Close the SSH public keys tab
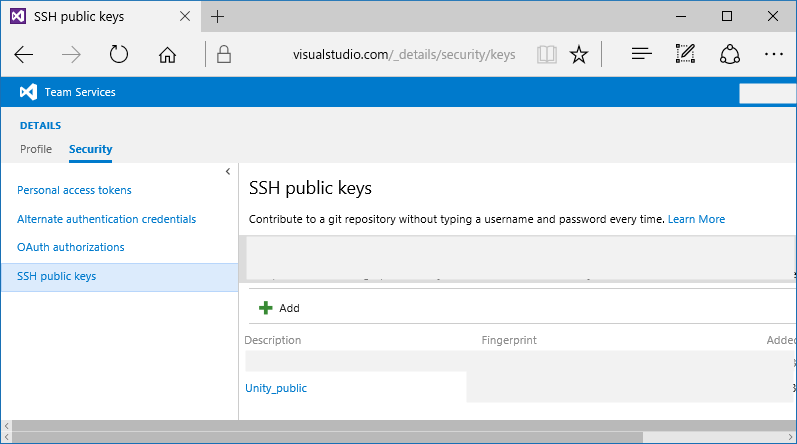 tap(185, 16)
